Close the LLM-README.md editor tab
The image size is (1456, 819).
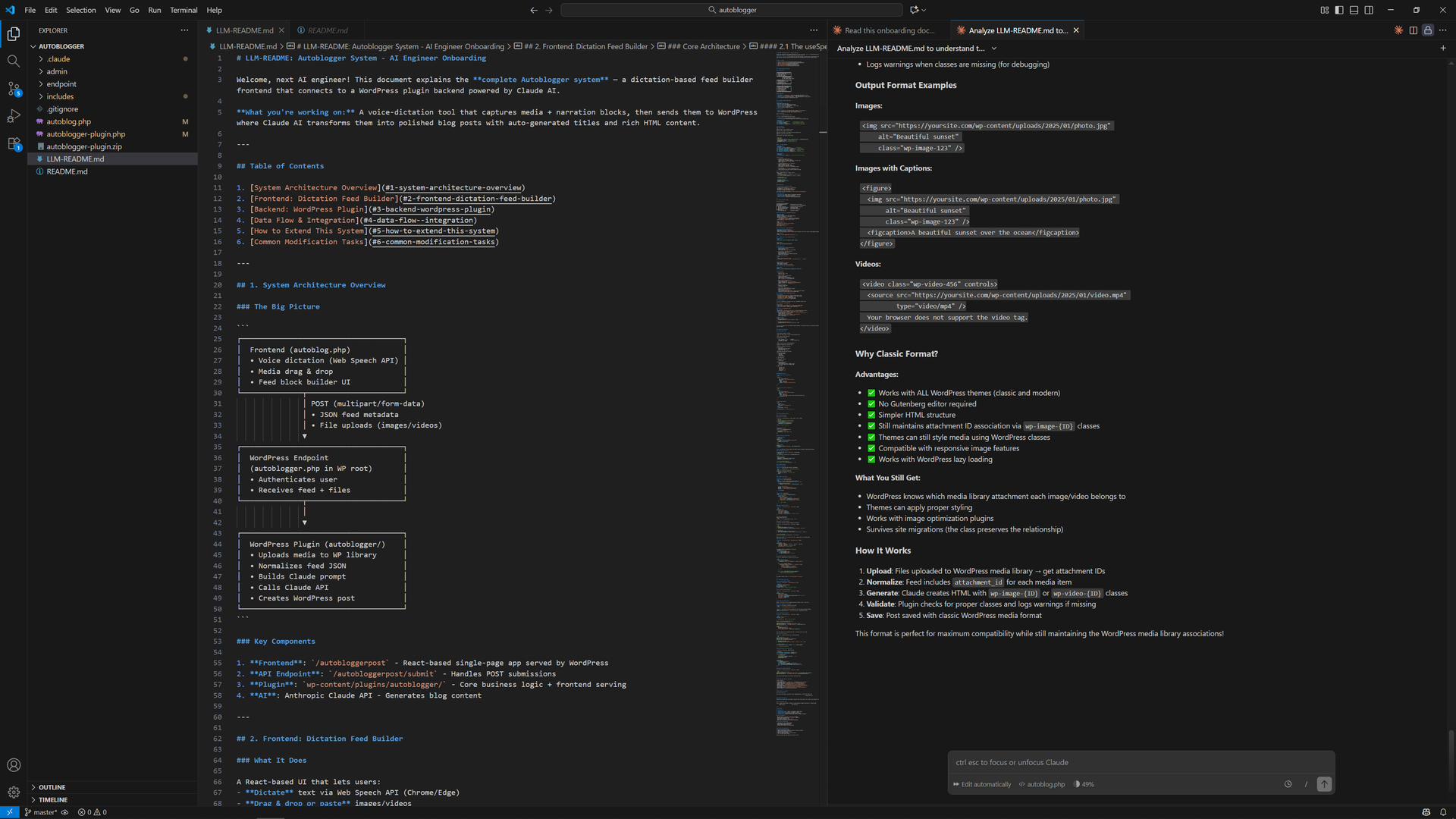point(281,30)
